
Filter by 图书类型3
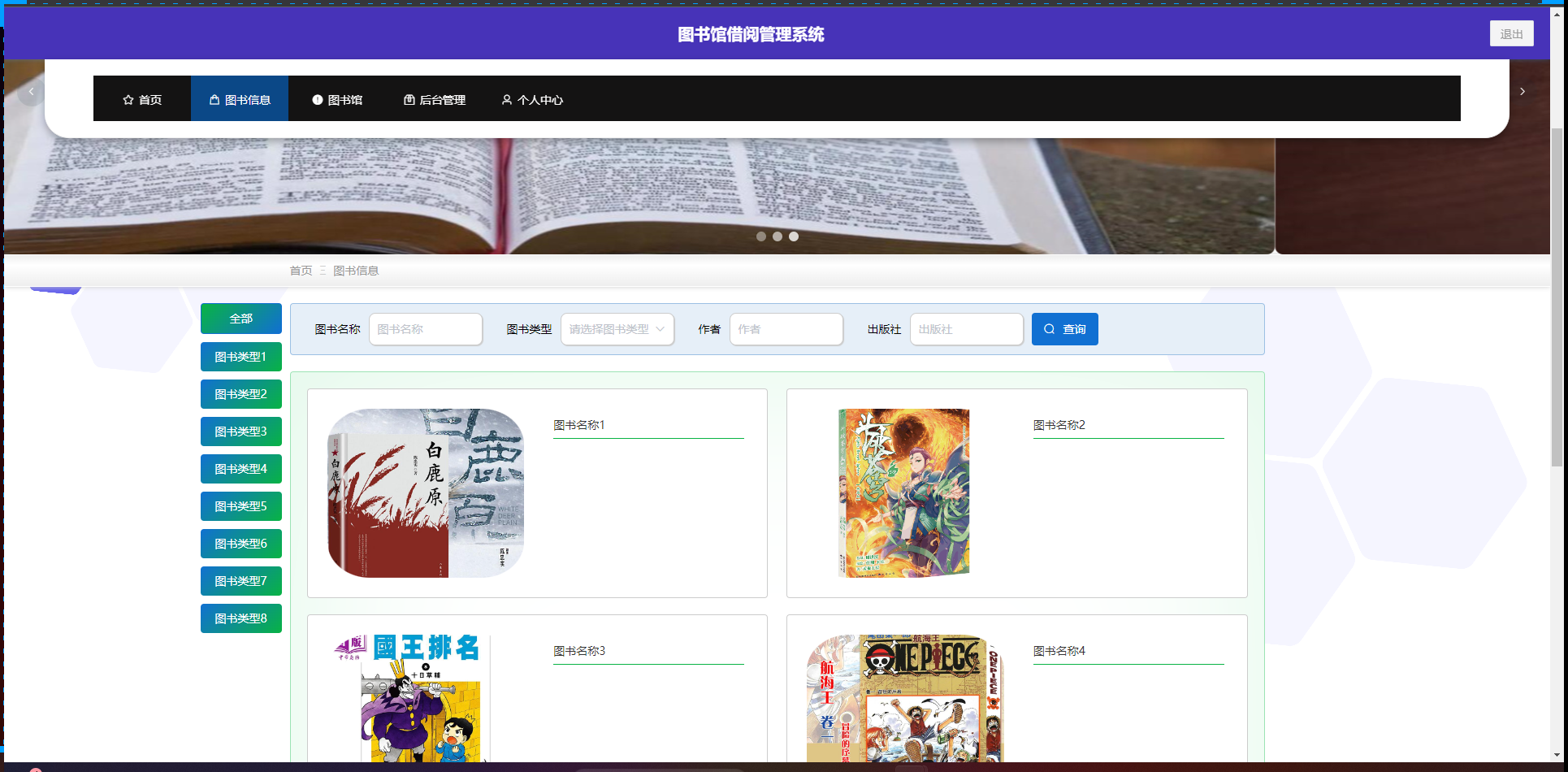(241, 432)
